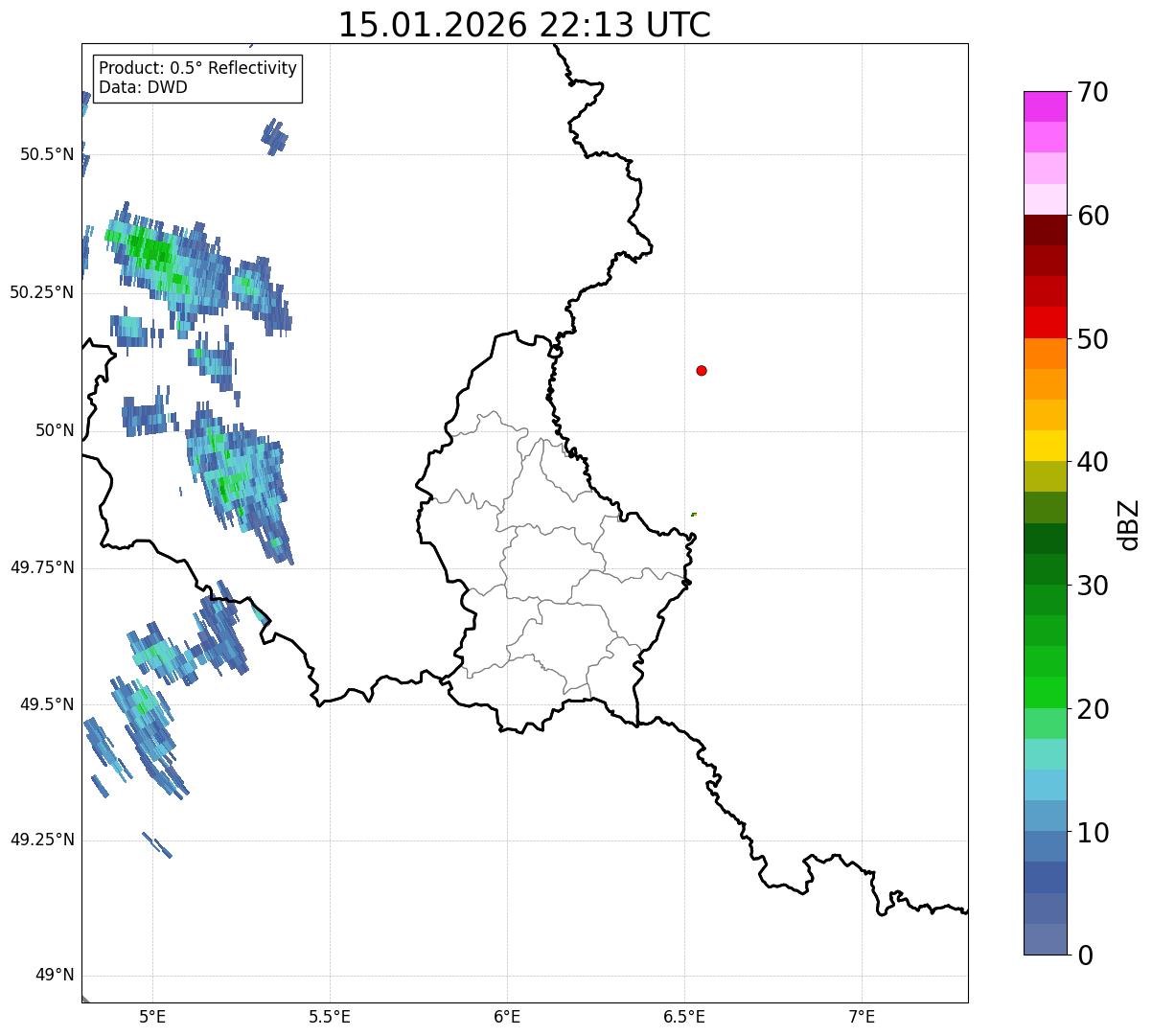
Task: Click the title text 15.01.2026 22:13 UTC
Action: click(x=524, y=25)
